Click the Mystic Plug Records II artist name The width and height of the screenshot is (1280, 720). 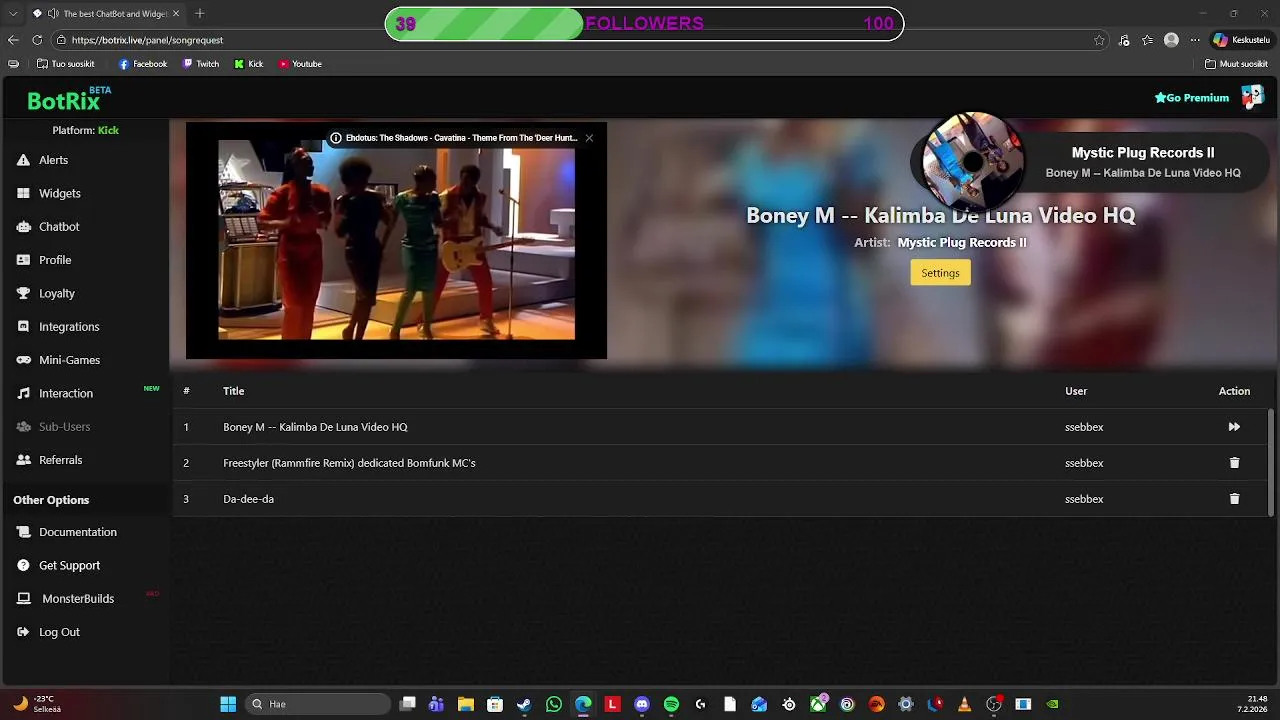(962, 242)
